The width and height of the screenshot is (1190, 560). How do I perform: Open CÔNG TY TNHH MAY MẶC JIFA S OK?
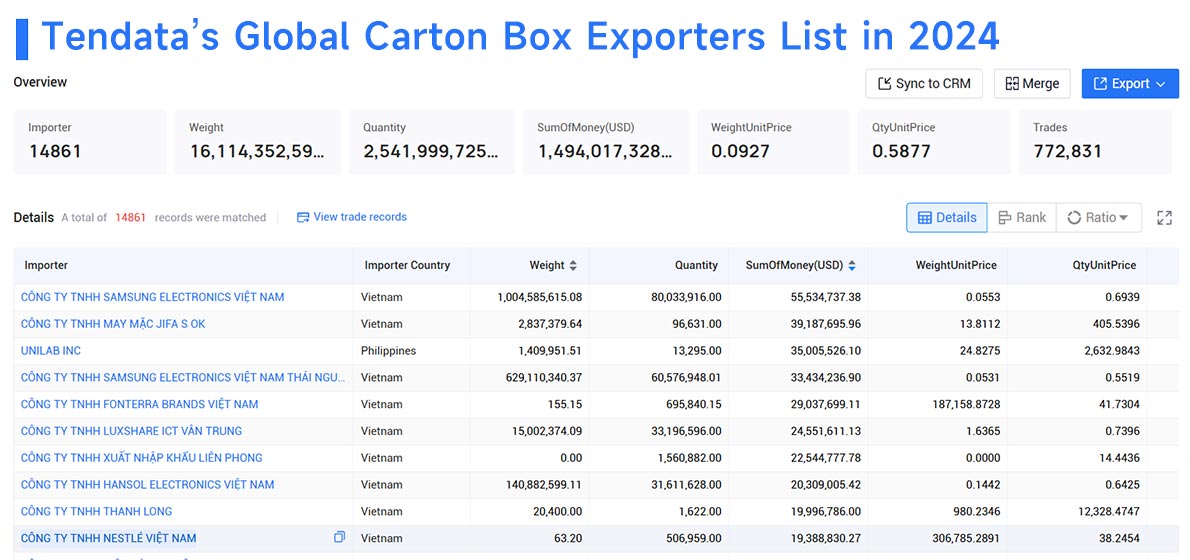pos(113,324)
